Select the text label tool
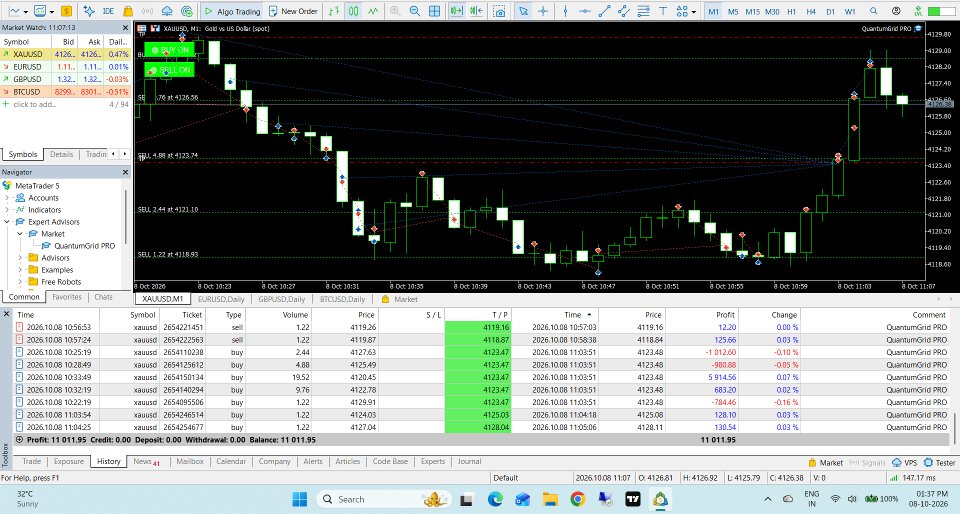The width and height of the screenshot is (960, 514). [x=663, y=11]
